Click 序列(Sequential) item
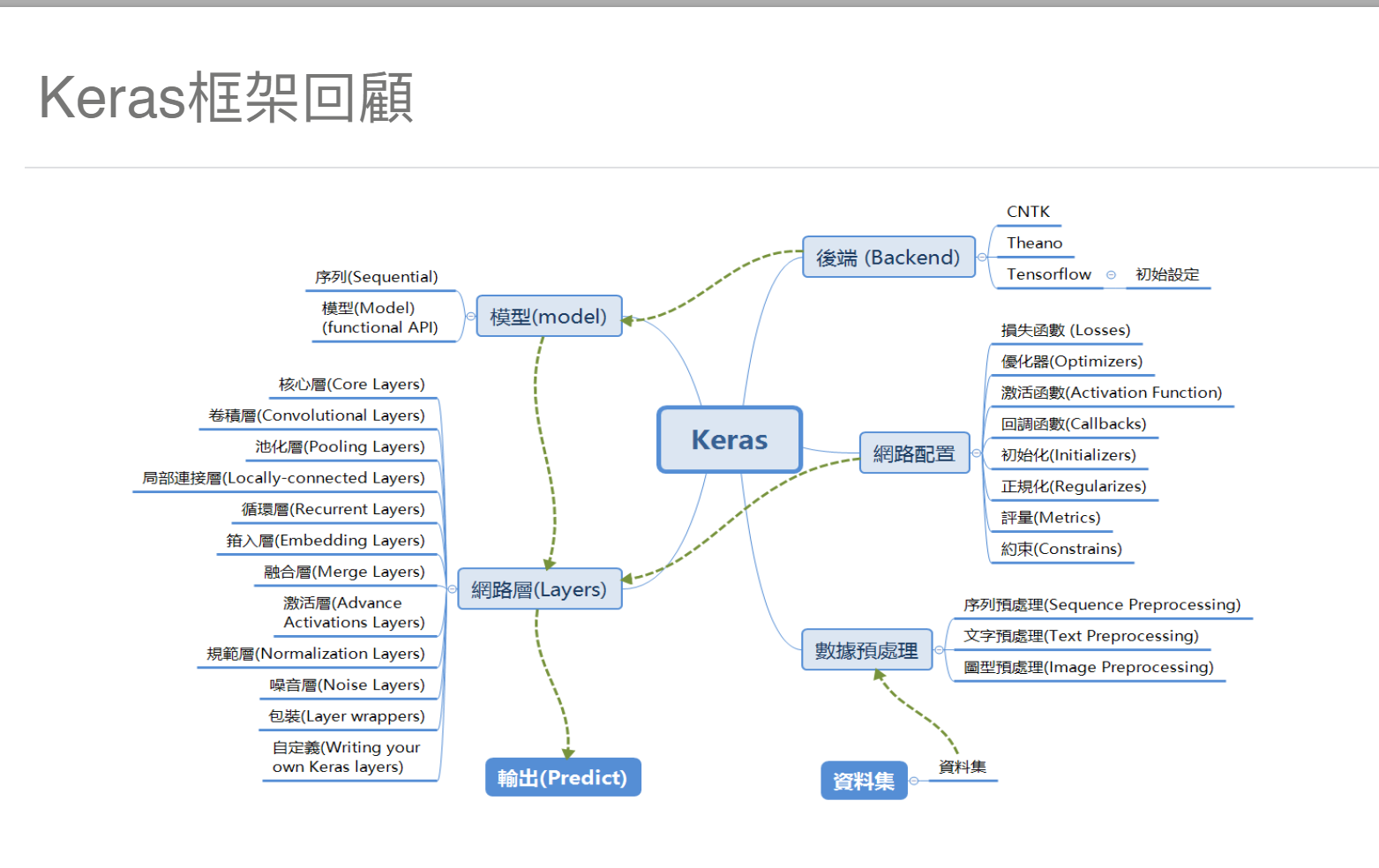The width and height of the screenshot is (1379, 868). pos(376,277)
